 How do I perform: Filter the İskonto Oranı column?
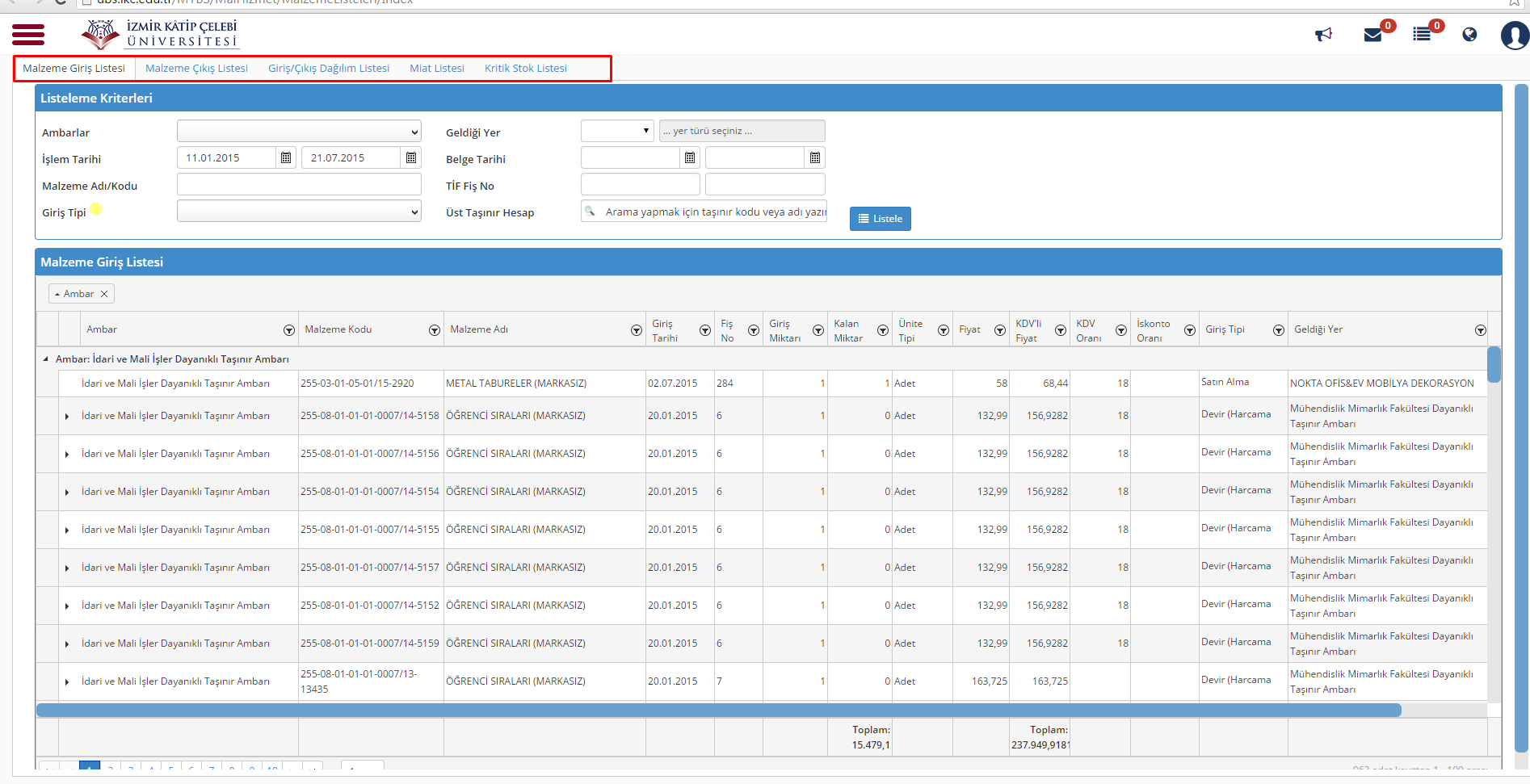point(1190,330)
